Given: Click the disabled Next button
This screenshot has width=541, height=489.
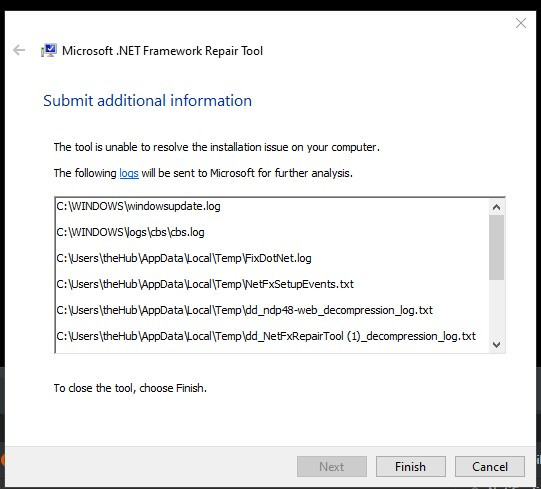Looking at the screenshot, I should coord(332,467).
